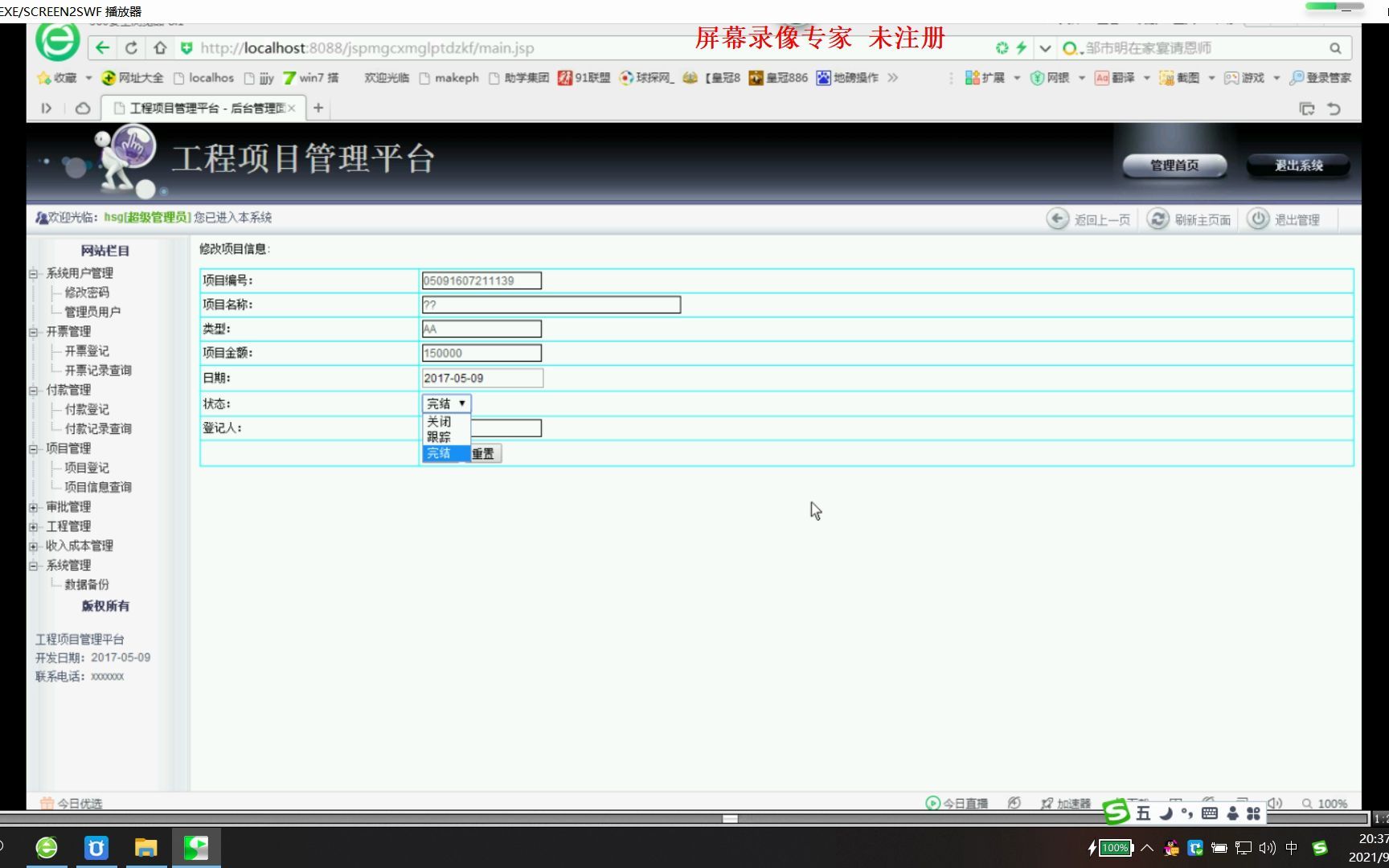Click the 返回上一页 back arrow icon
The image size is (1389, 868).
pos(1059,219)
